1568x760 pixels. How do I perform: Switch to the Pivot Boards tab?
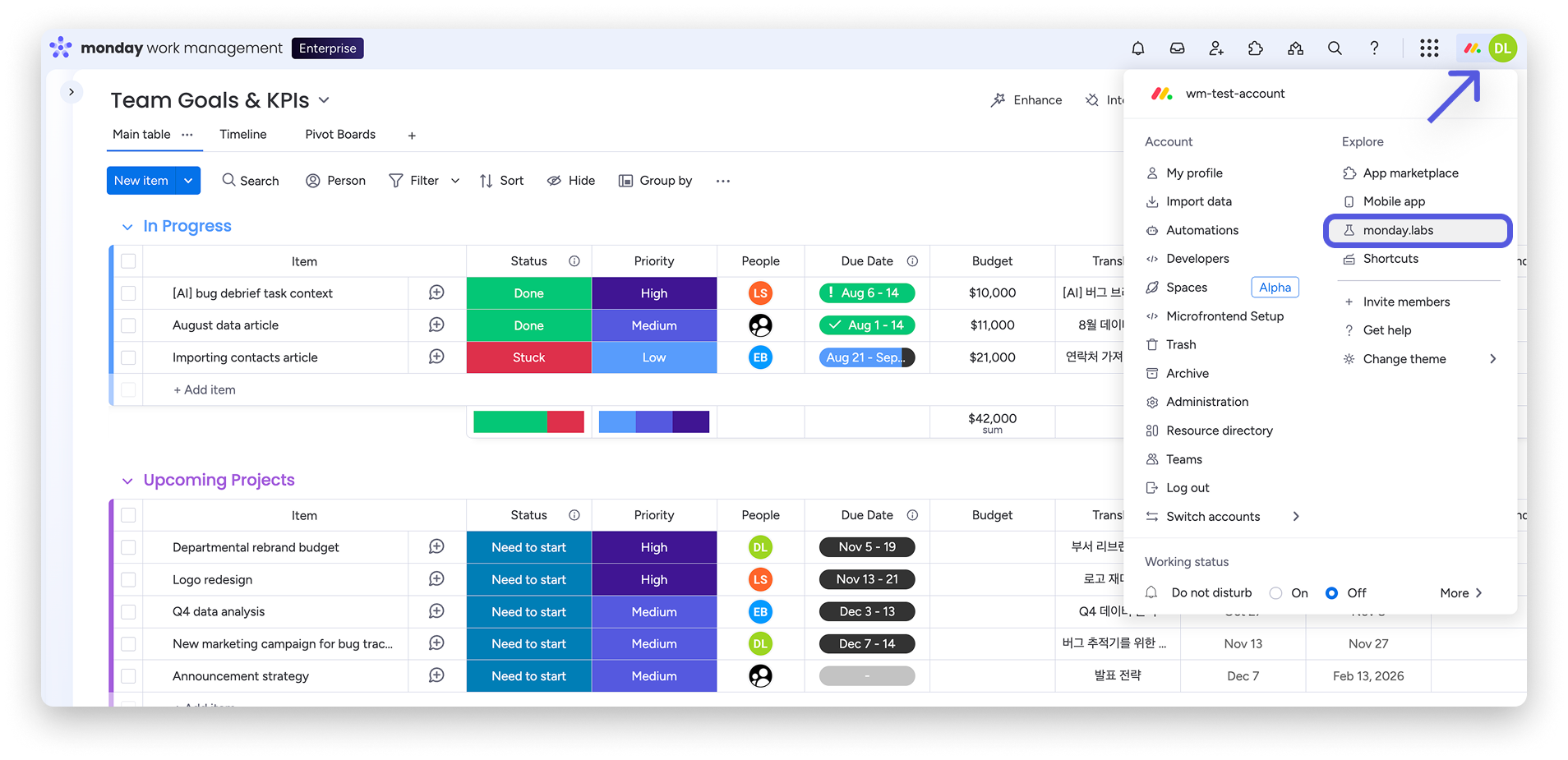[340, 135]
